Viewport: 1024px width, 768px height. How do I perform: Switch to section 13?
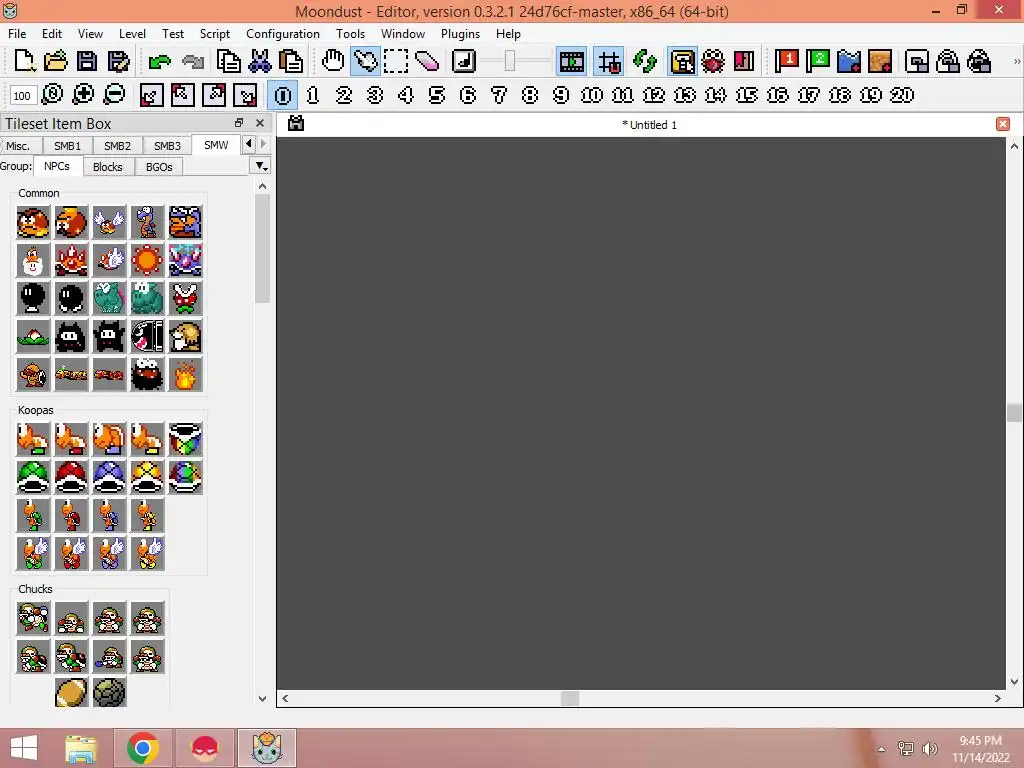685,95
